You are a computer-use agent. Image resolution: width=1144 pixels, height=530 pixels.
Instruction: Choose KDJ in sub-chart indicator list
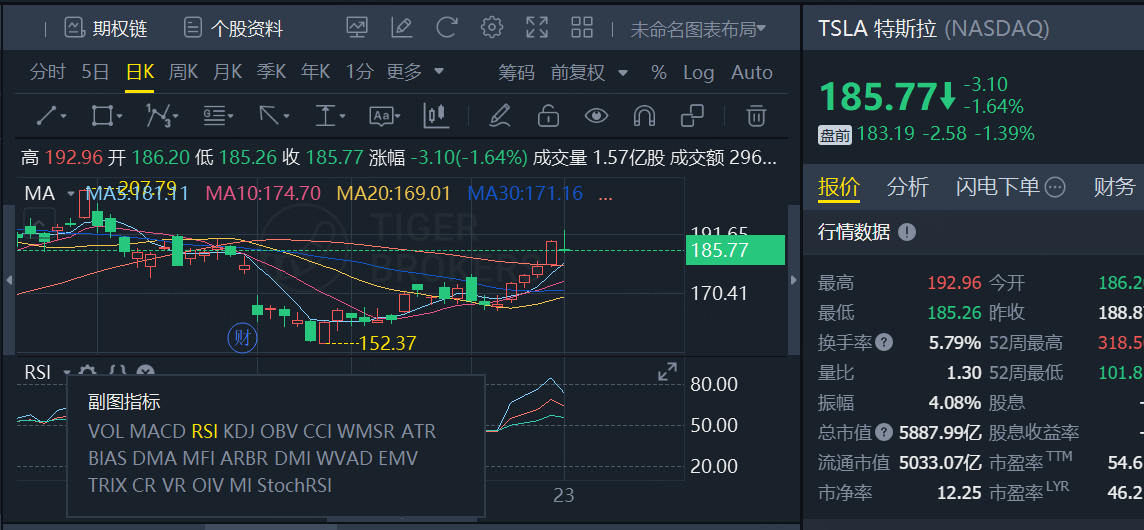(x=239, y=431)
